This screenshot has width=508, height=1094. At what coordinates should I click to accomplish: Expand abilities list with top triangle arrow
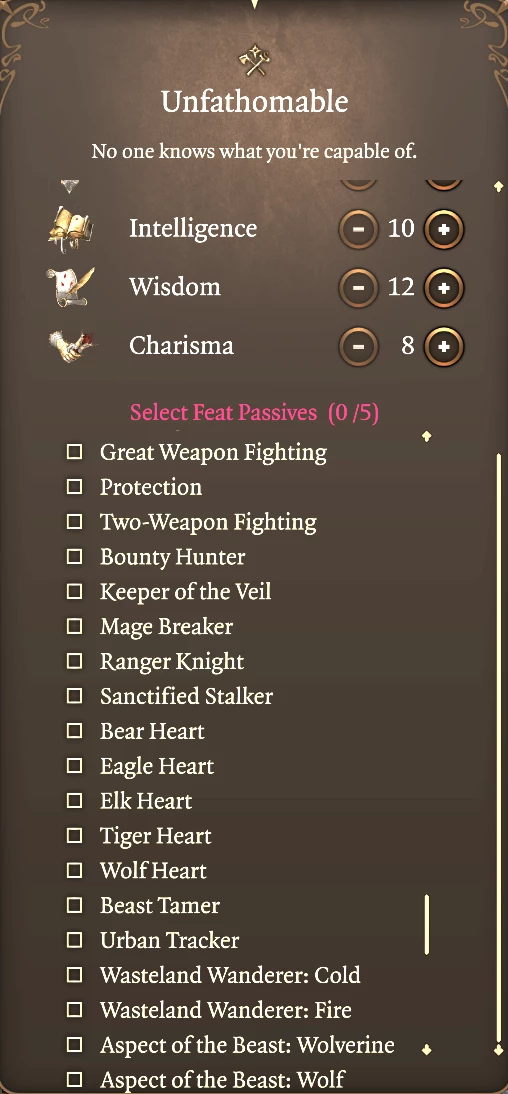pyautogui.click(x=70, y=186)
